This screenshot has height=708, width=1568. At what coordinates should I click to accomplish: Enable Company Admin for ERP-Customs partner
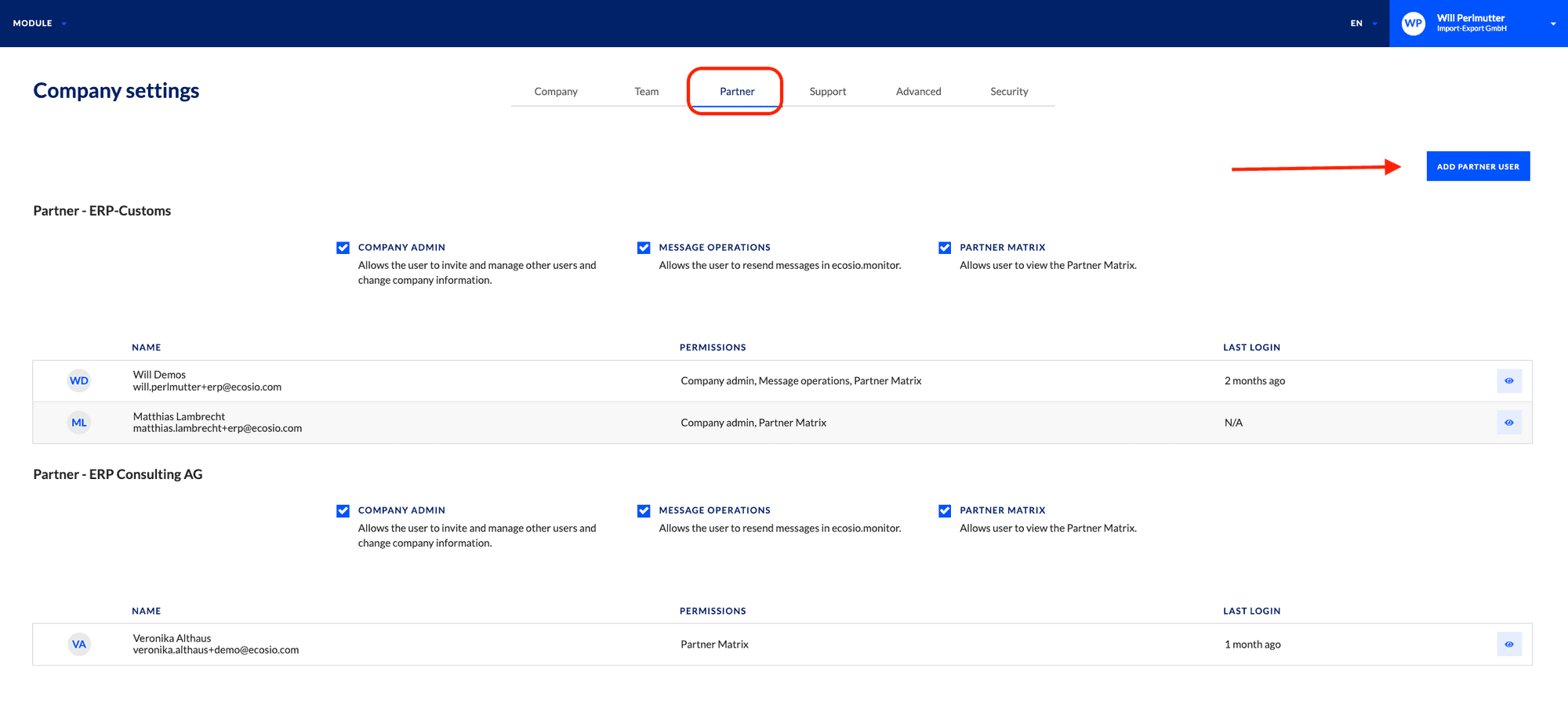(x=343, y=247)
